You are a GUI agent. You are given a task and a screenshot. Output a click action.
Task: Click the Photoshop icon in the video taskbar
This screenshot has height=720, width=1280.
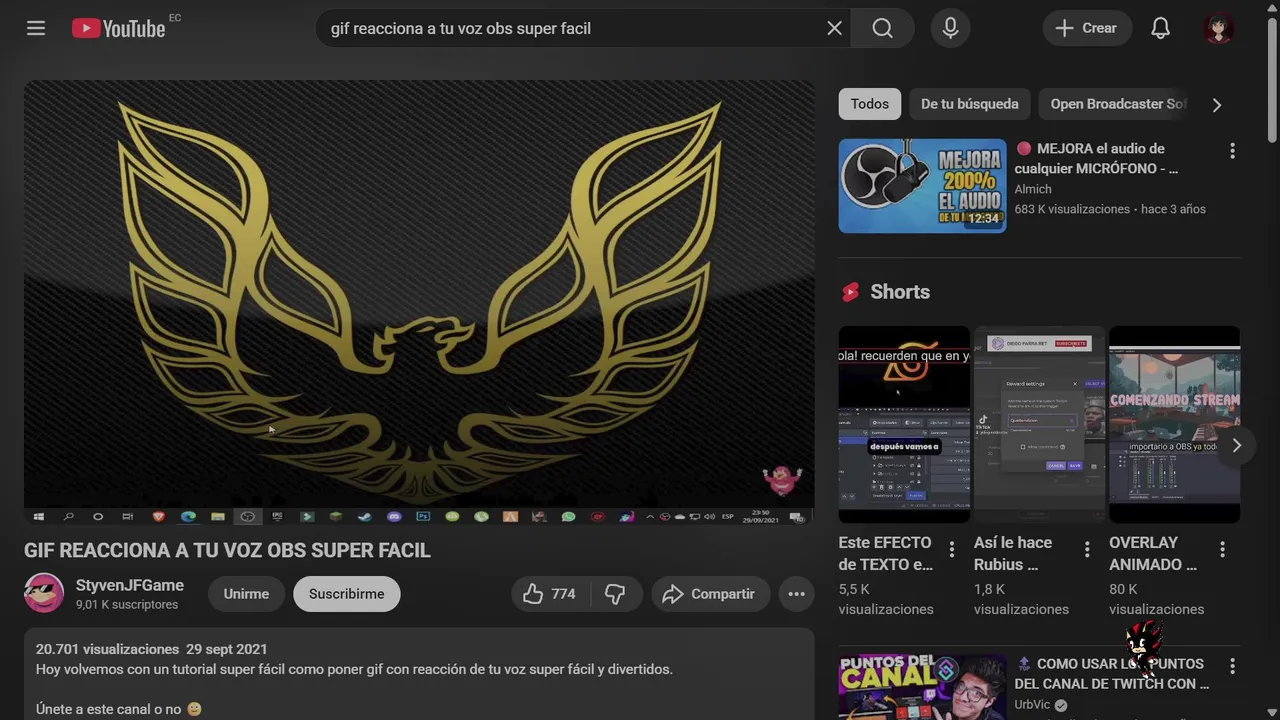click(x=423, y=517)
